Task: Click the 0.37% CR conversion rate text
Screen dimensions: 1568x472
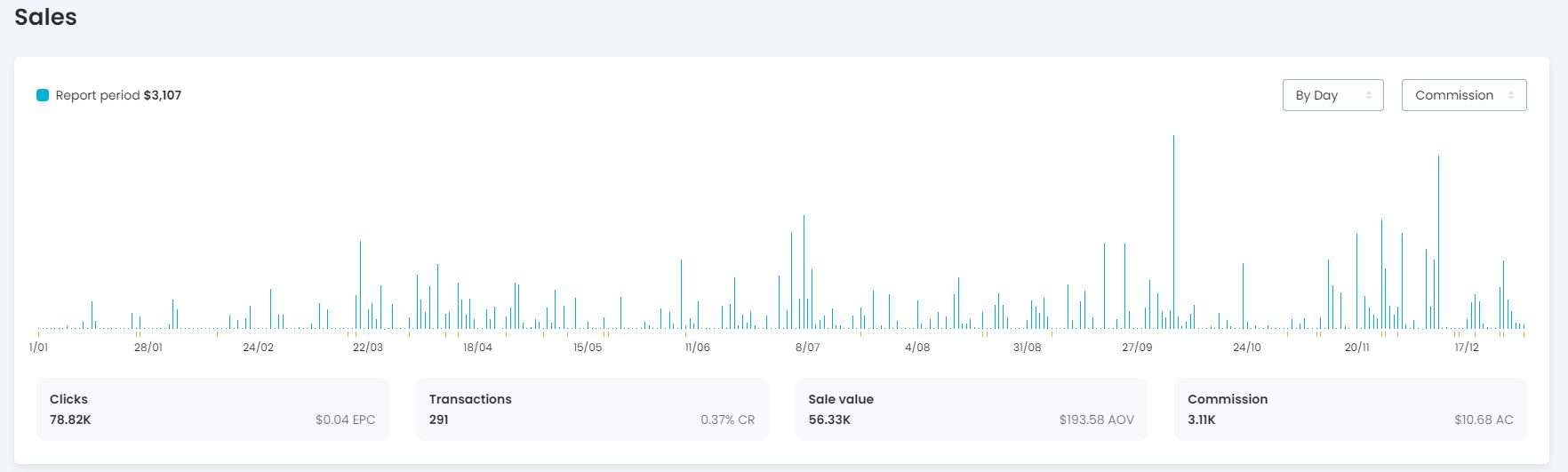Action: (727, 420)
